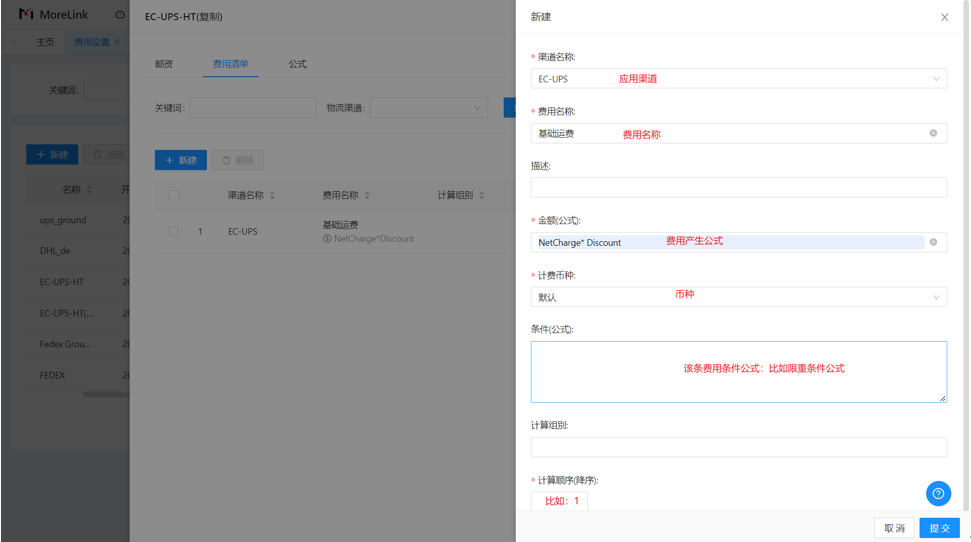Click into the 描述 input field
Viewport: 971px width, 542px height.
(738, 187)
